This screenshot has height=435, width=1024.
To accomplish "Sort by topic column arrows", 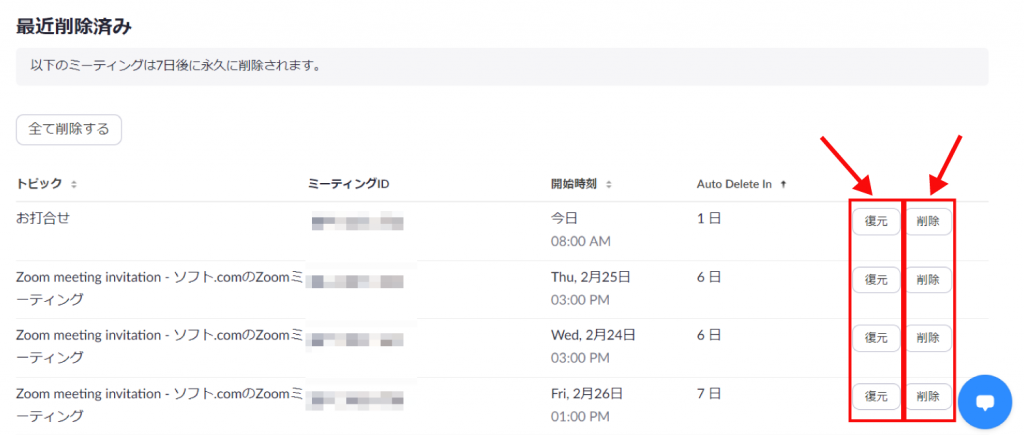I will (x=74, y=184).
